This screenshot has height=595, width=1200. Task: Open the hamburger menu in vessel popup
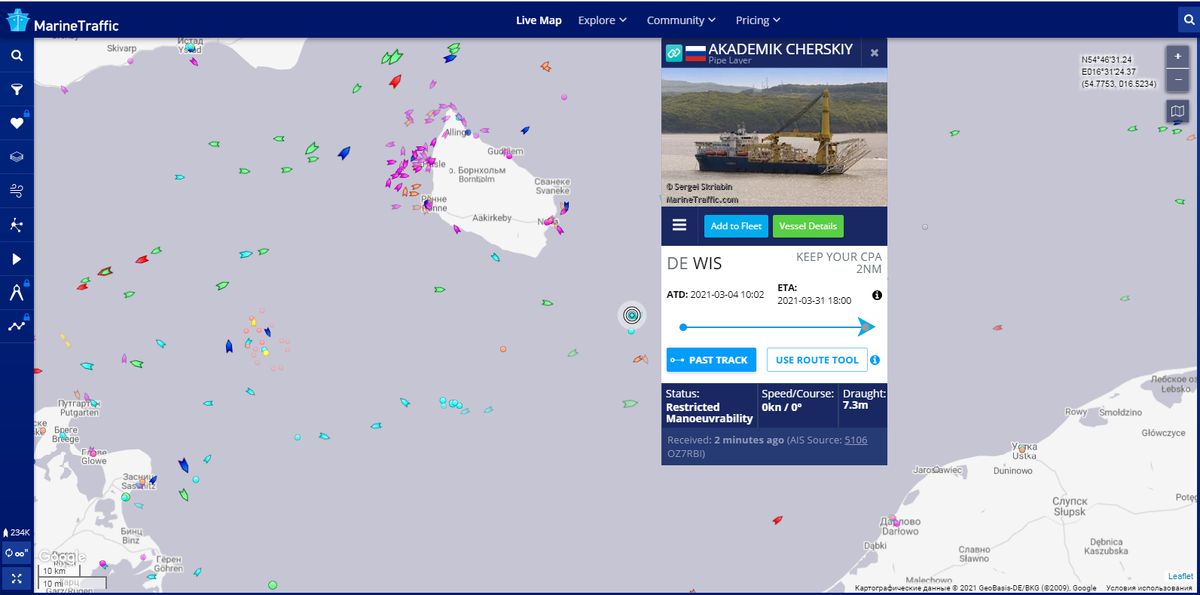click(x=680, y=225)
